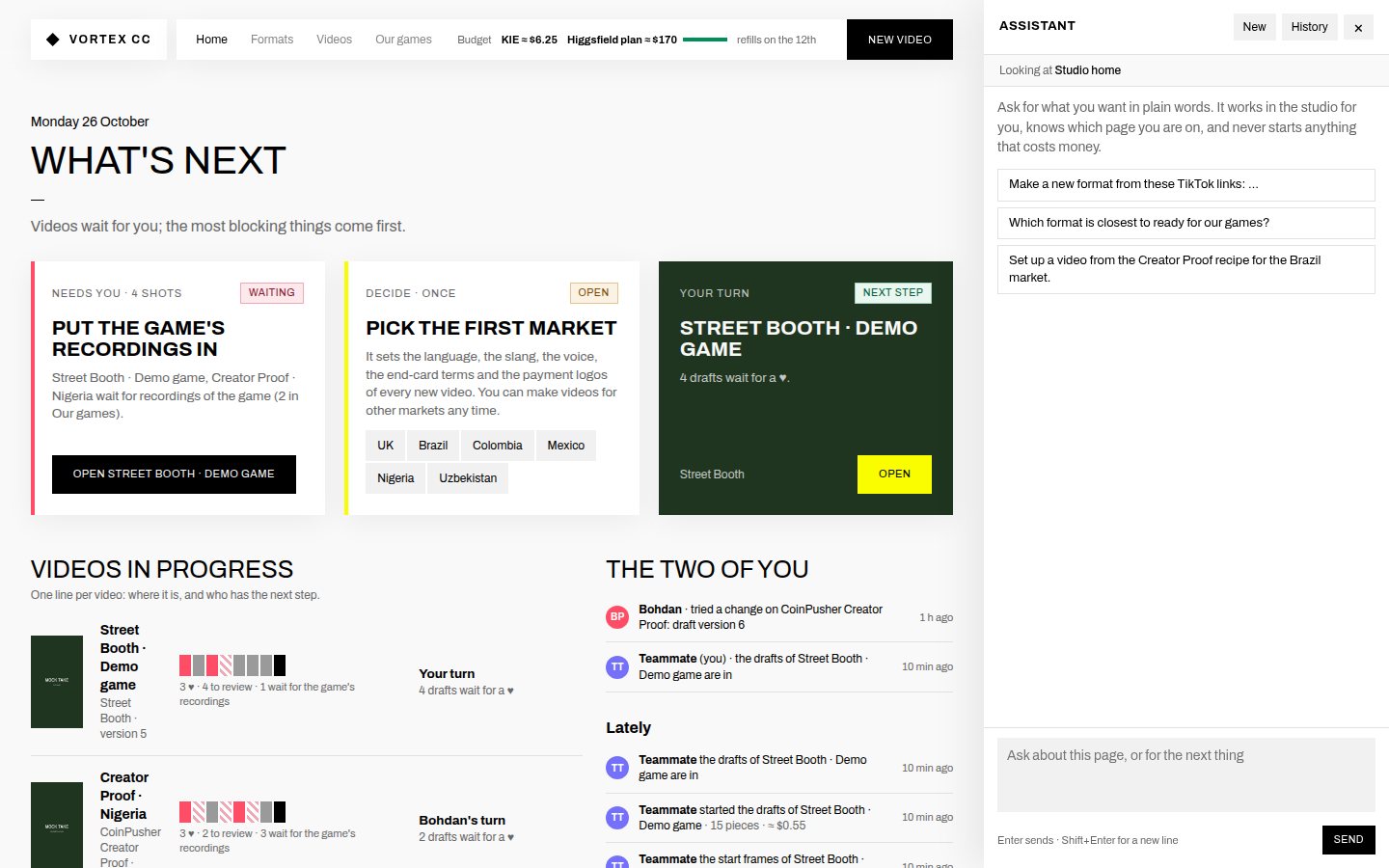This screenshot has width=1389, height=868.
Task: Open the Street Booth · Demo game video thumbnail
Action: [57, 682]
